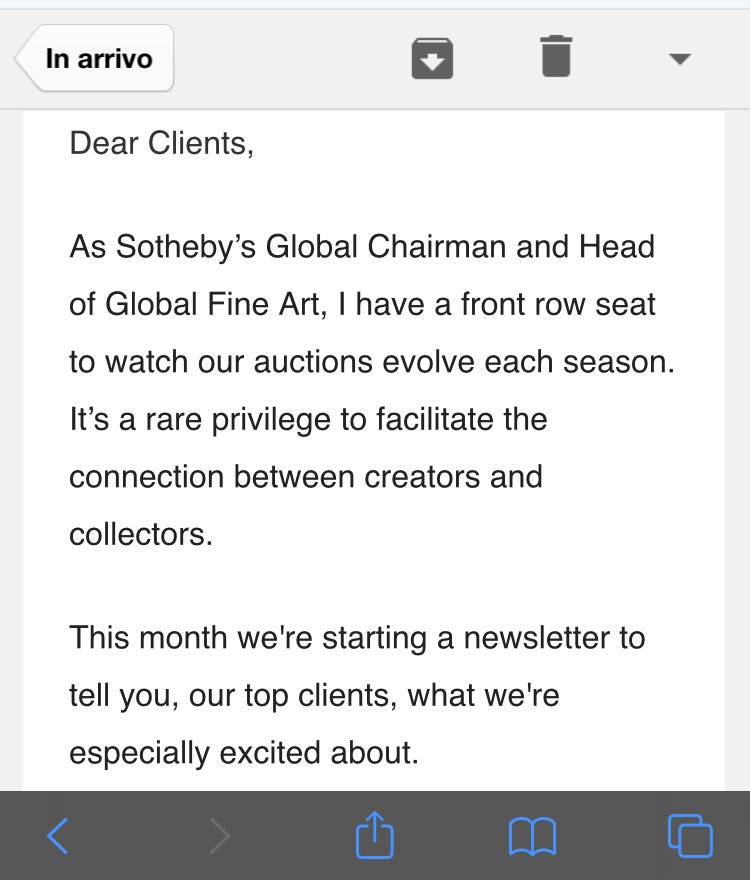Click the "Dear Clients," greeting line
Image resolution: width=750 pixels, height=880 pixels.
click(x=162, y=144)
